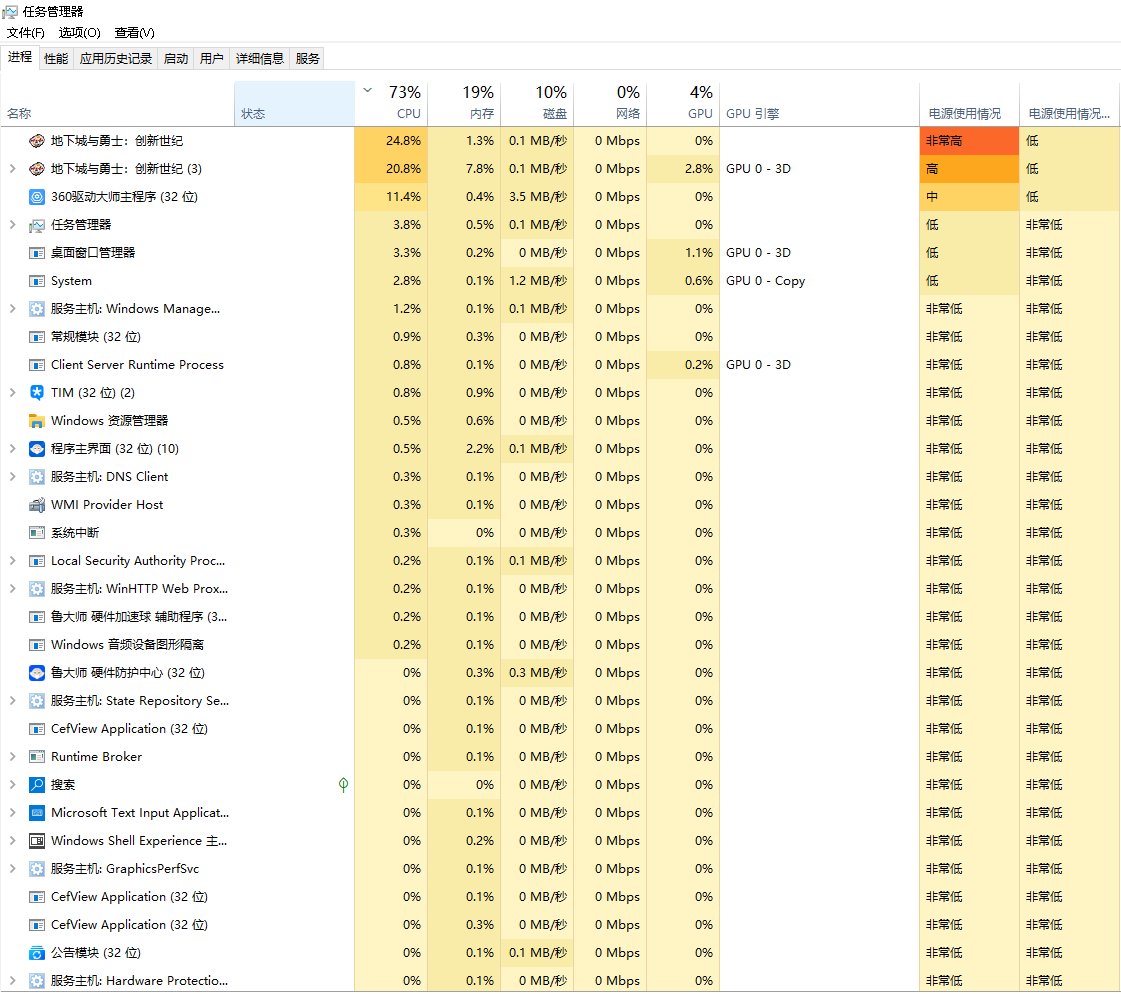Click the 地下城与勇士 game icon in first row

click(x=36, y=141)
